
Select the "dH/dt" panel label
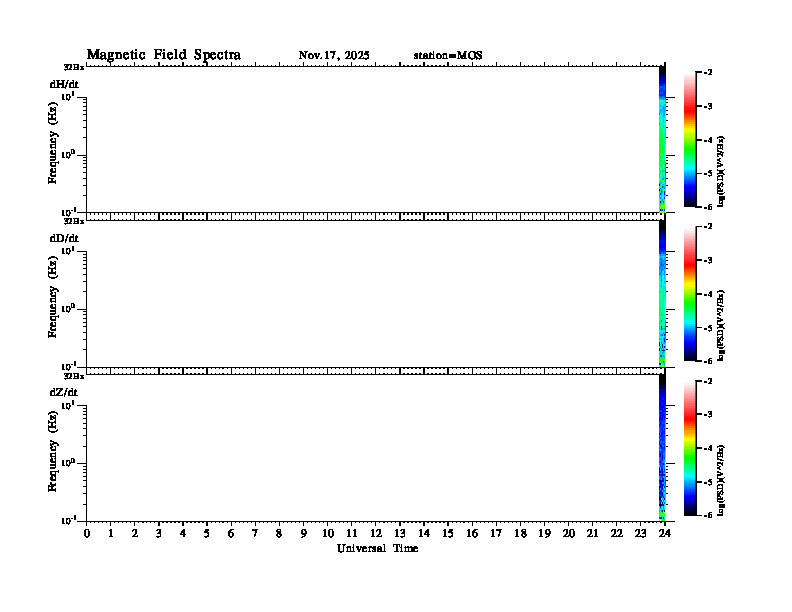pyautogui.click(x=64, y=84)
